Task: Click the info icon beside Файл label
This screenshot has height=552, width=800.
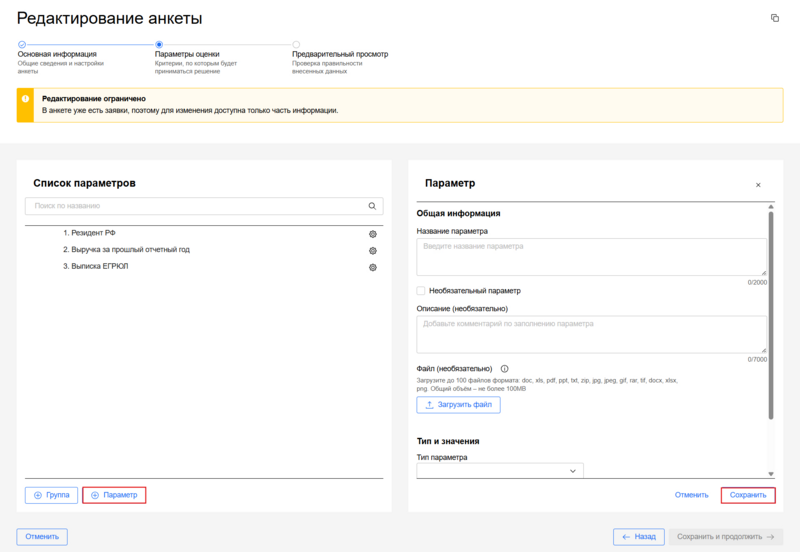Action: click(x=504, y=368)
